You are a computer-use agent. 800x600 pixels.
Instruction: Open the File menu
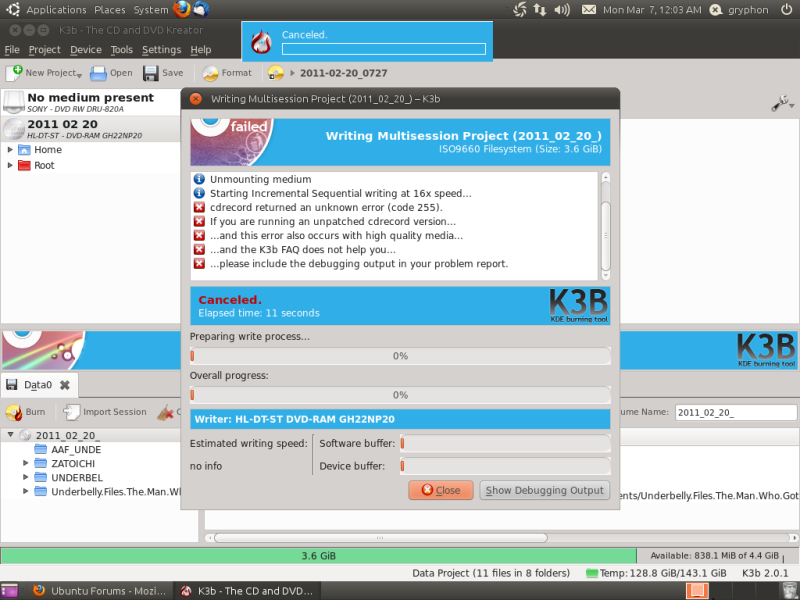pyautogui.click(x=12, y=50)
